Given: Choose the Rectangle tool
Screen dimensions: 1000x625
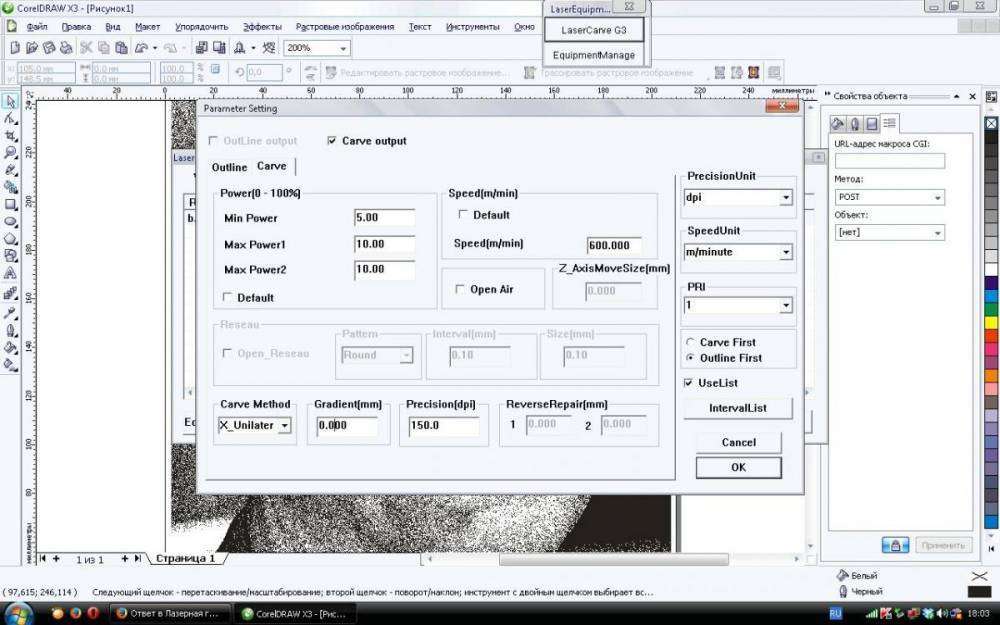Looking at the screenshot, I should click(x=10, y=203).
